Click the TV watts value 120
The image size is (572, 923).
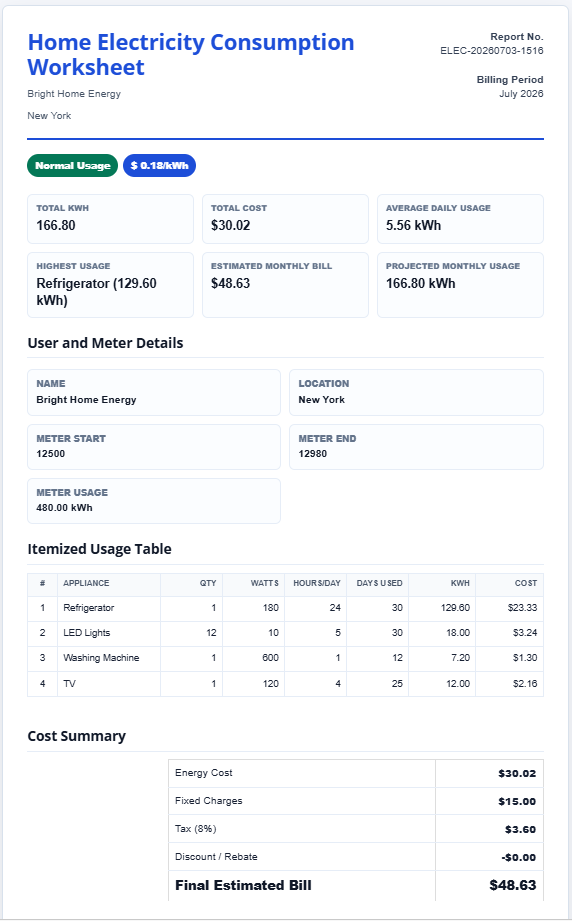click(x=271, y=683)
